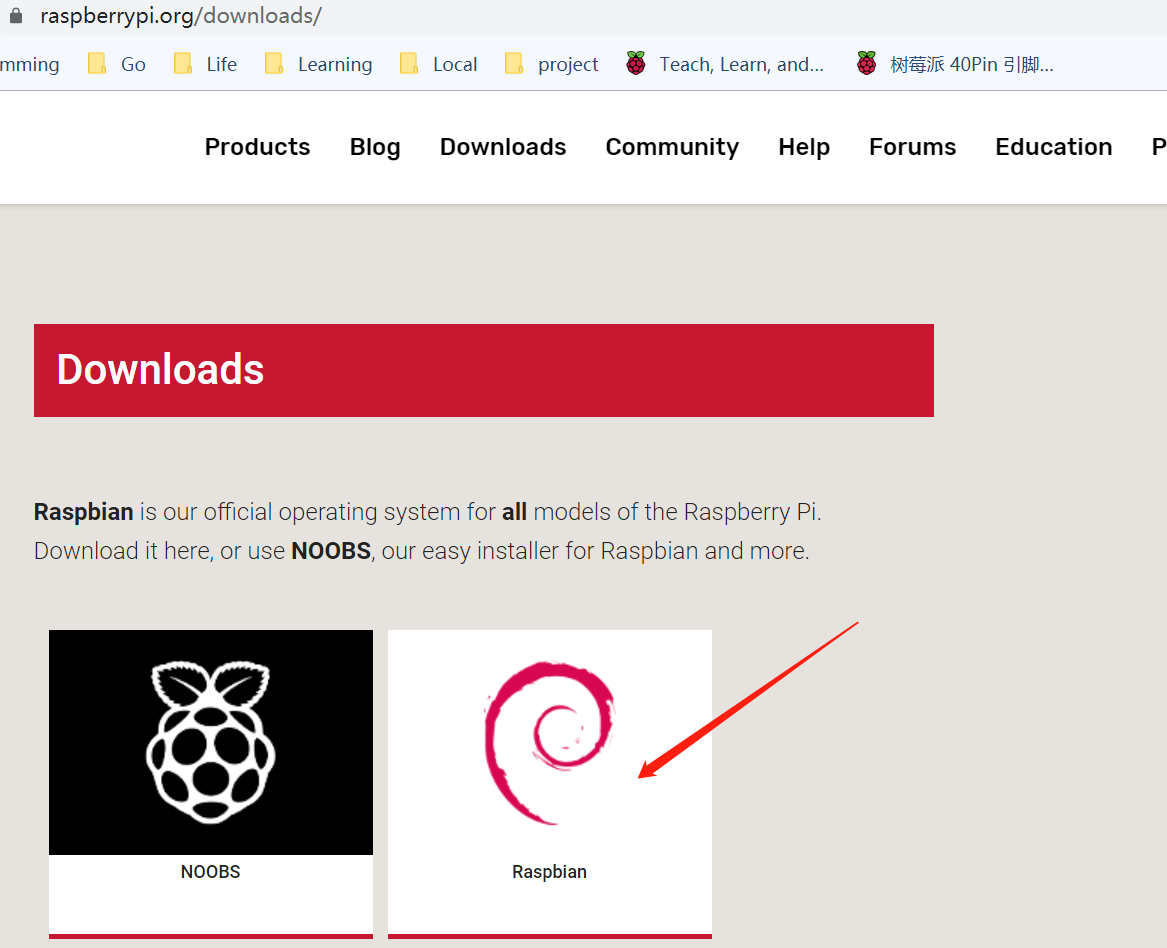Viewport: 1167px width, 948px height.
Task: Go to the Blog navigation item
Action: point(375,147)
